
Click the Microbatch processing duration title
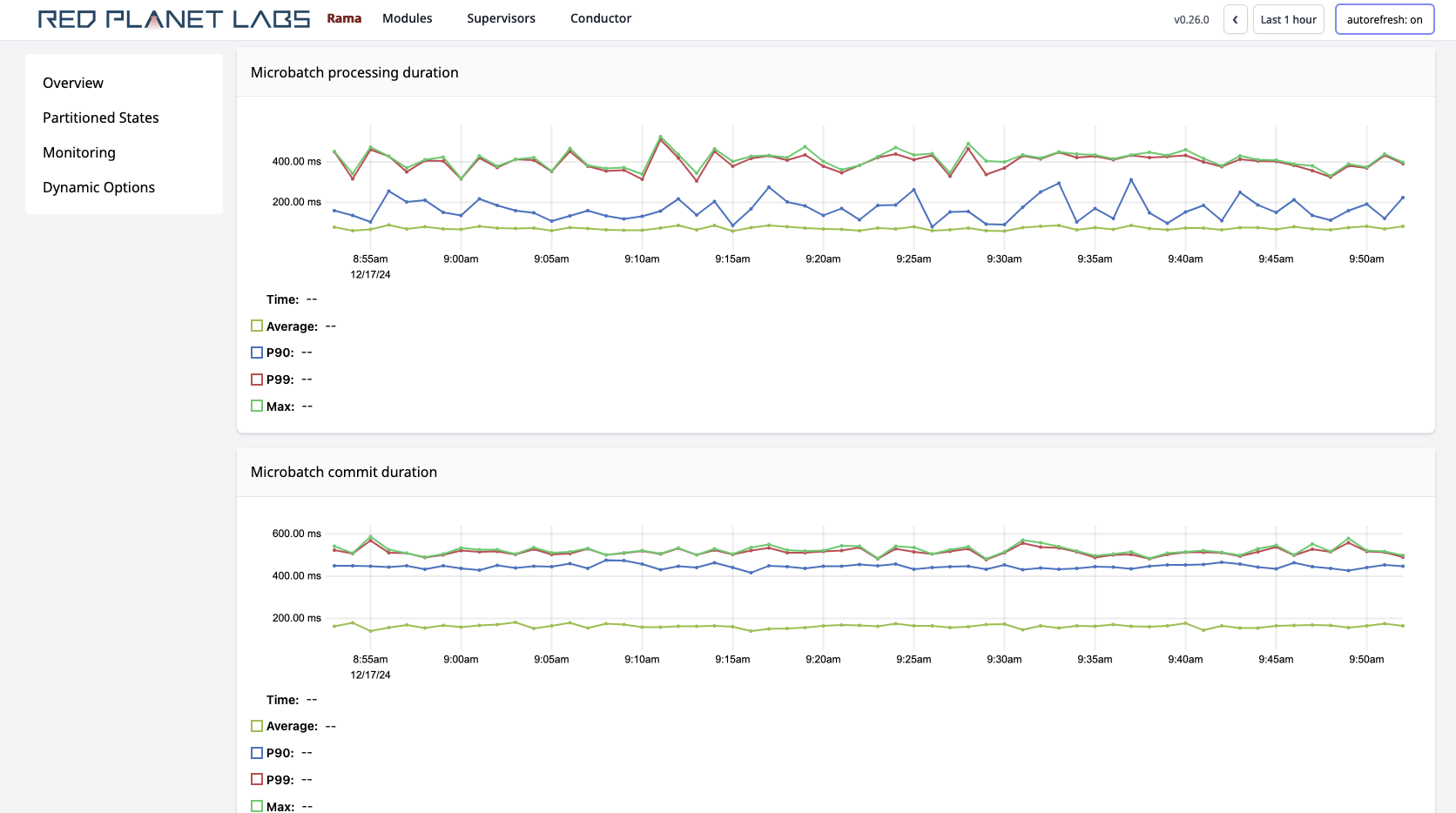click(354, 72)
